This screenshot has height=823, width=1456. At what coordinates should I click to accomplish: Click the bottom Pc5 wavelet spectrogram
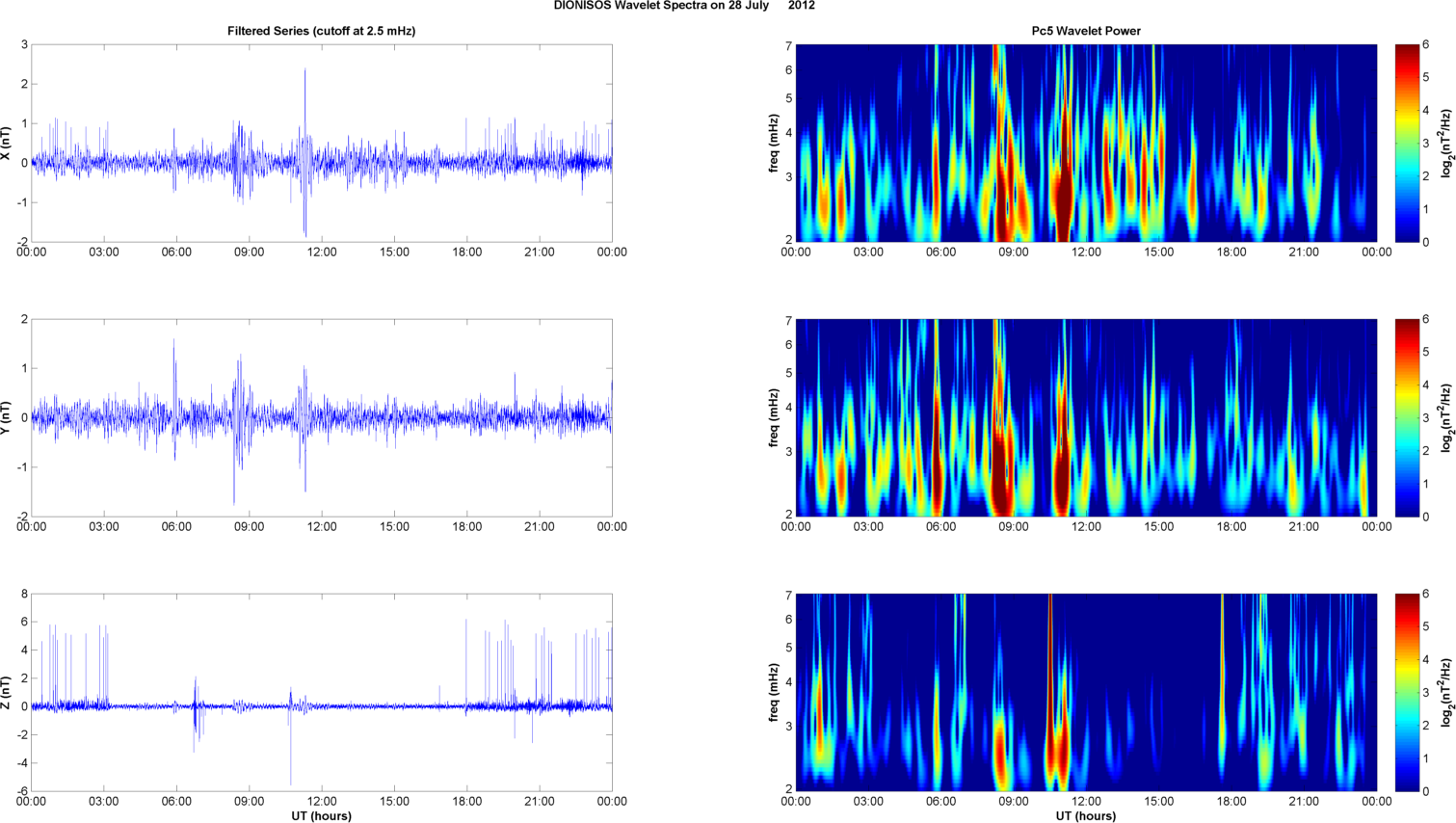tap(1086, 692)
